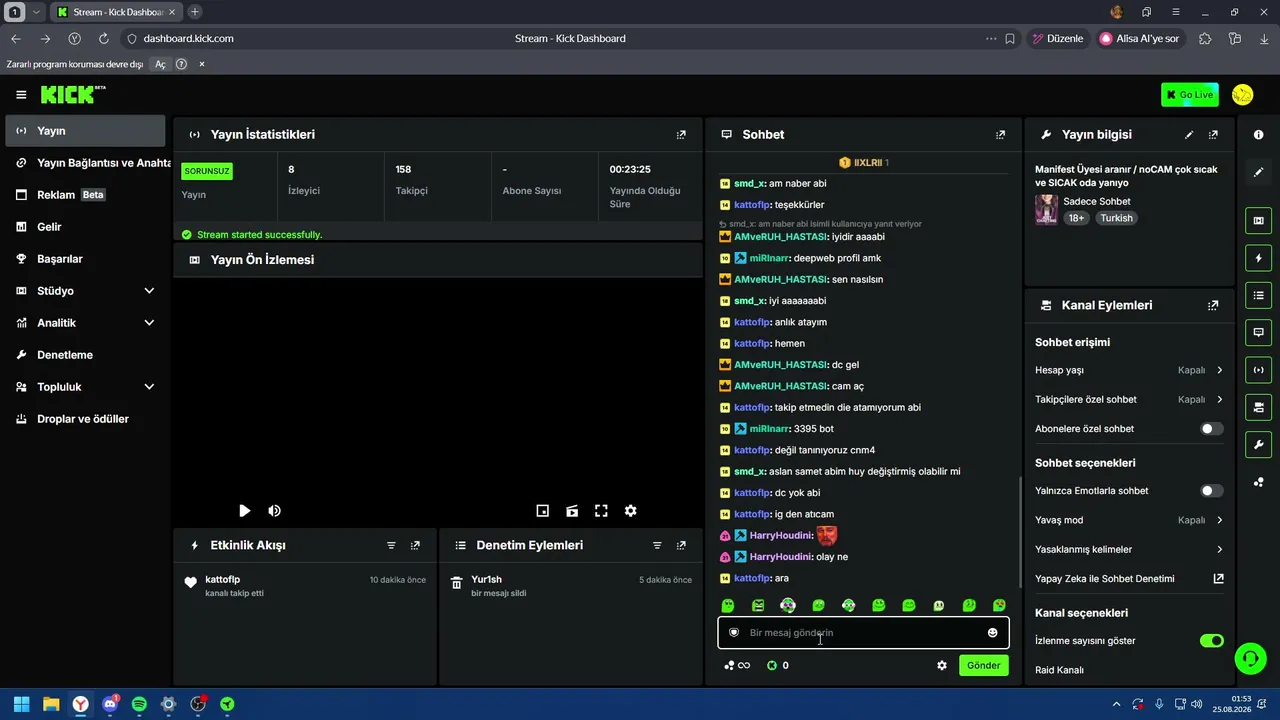The image size is (1280, 720).
Task: Pop out the Sohbet chat panel
Action: pyautogui.click(x=1000, y=134)
